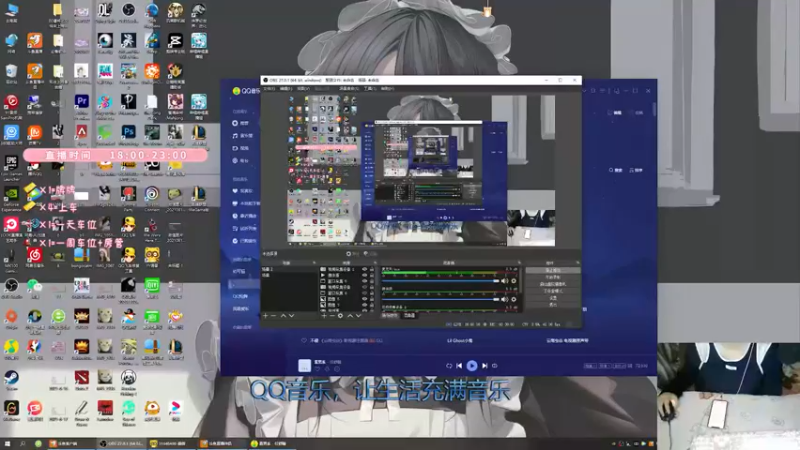Viewport: 800px width, 450px height.
Task: Move scene down with OBS arrow
Action: [x=291, y=316]
